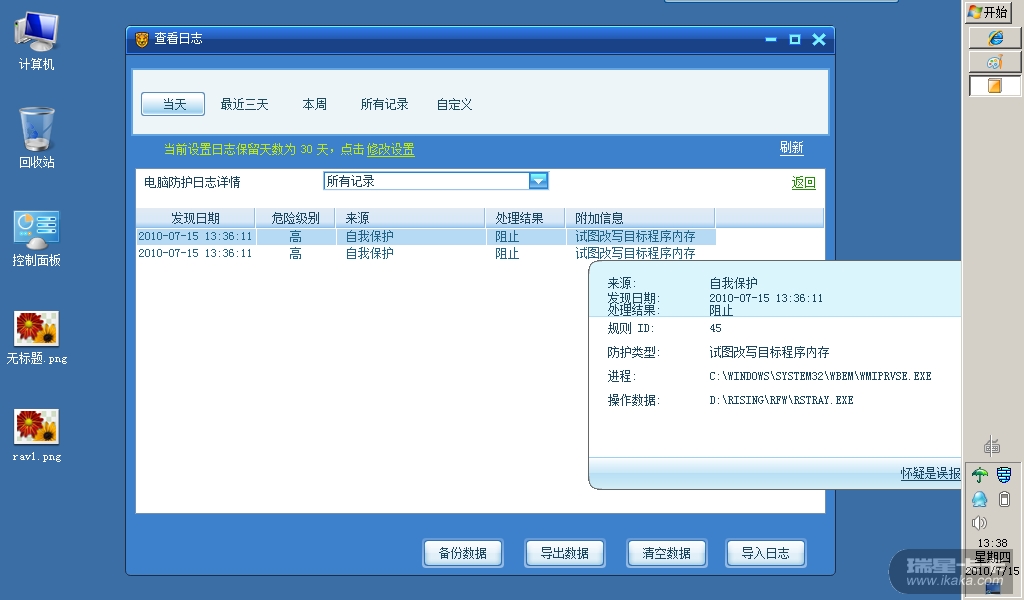Select the rav1.png file icon
The height and width of the screenshot is (600, 1024).
(x=37, y=435)
